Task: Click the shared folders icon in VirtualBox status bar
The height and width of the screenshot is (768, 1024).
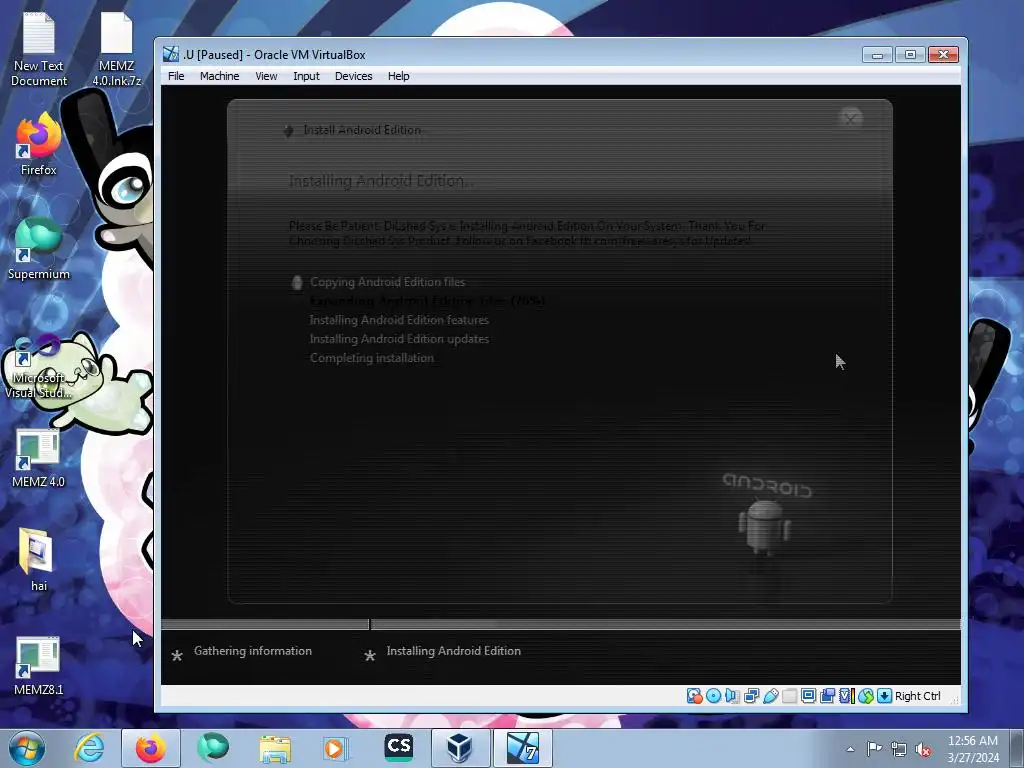Action: [790, 696]
